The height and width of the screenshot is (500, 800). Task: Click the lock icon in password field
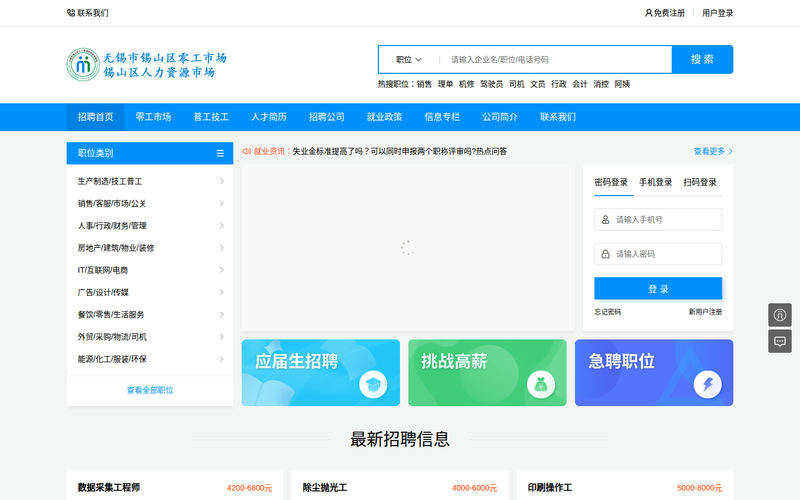(605, 254)
